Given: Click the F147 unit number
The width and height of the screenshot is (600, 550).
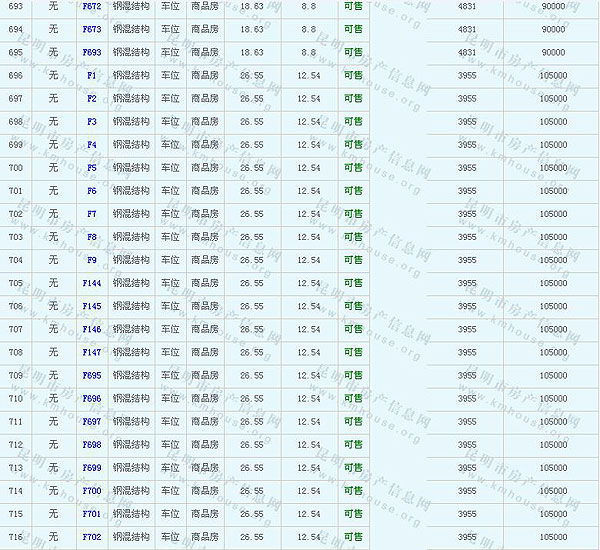Looking at the screenshot, I should coord(91,352).
